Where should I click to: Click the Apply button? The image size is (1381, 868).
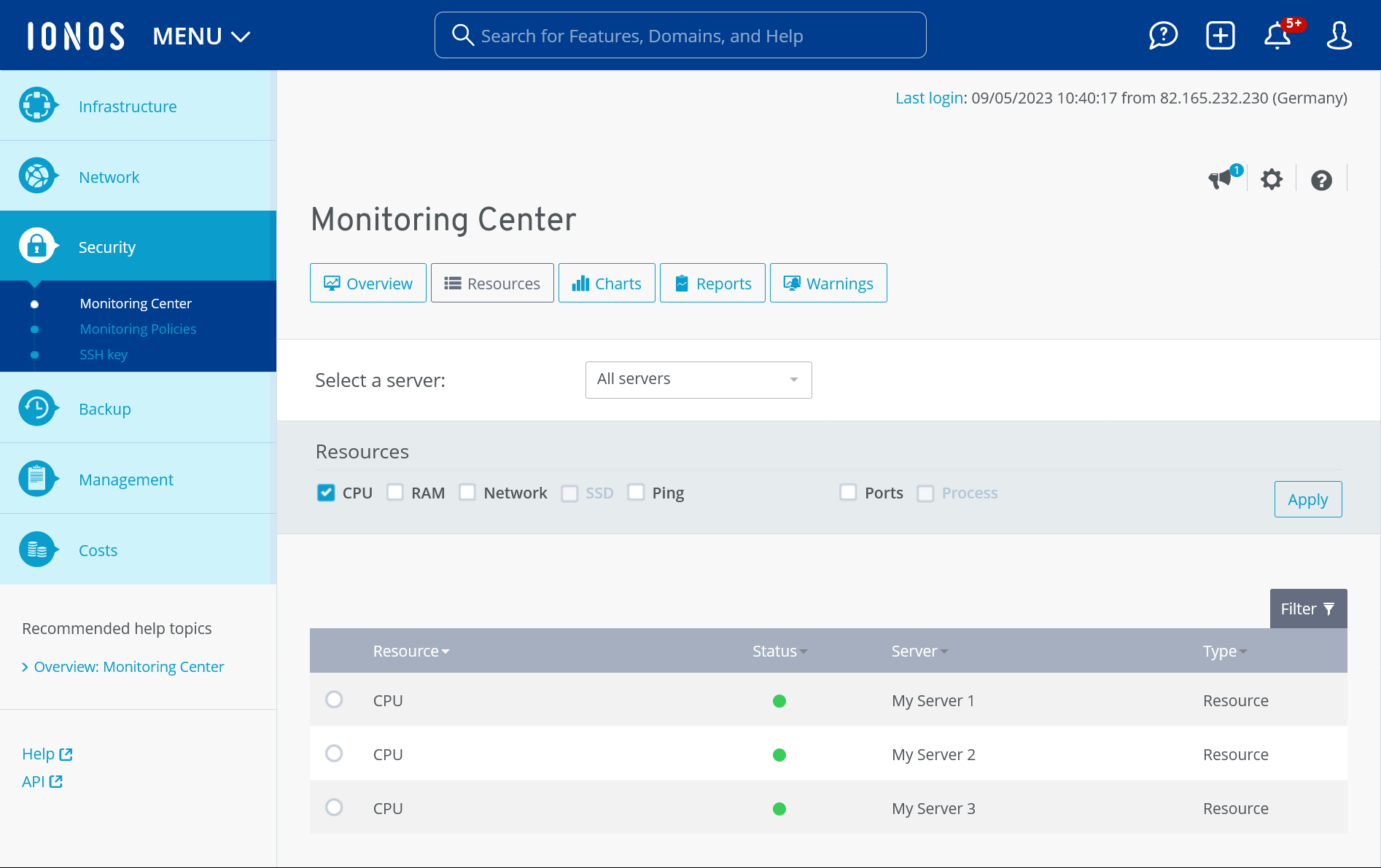[x=1307, y=499]
